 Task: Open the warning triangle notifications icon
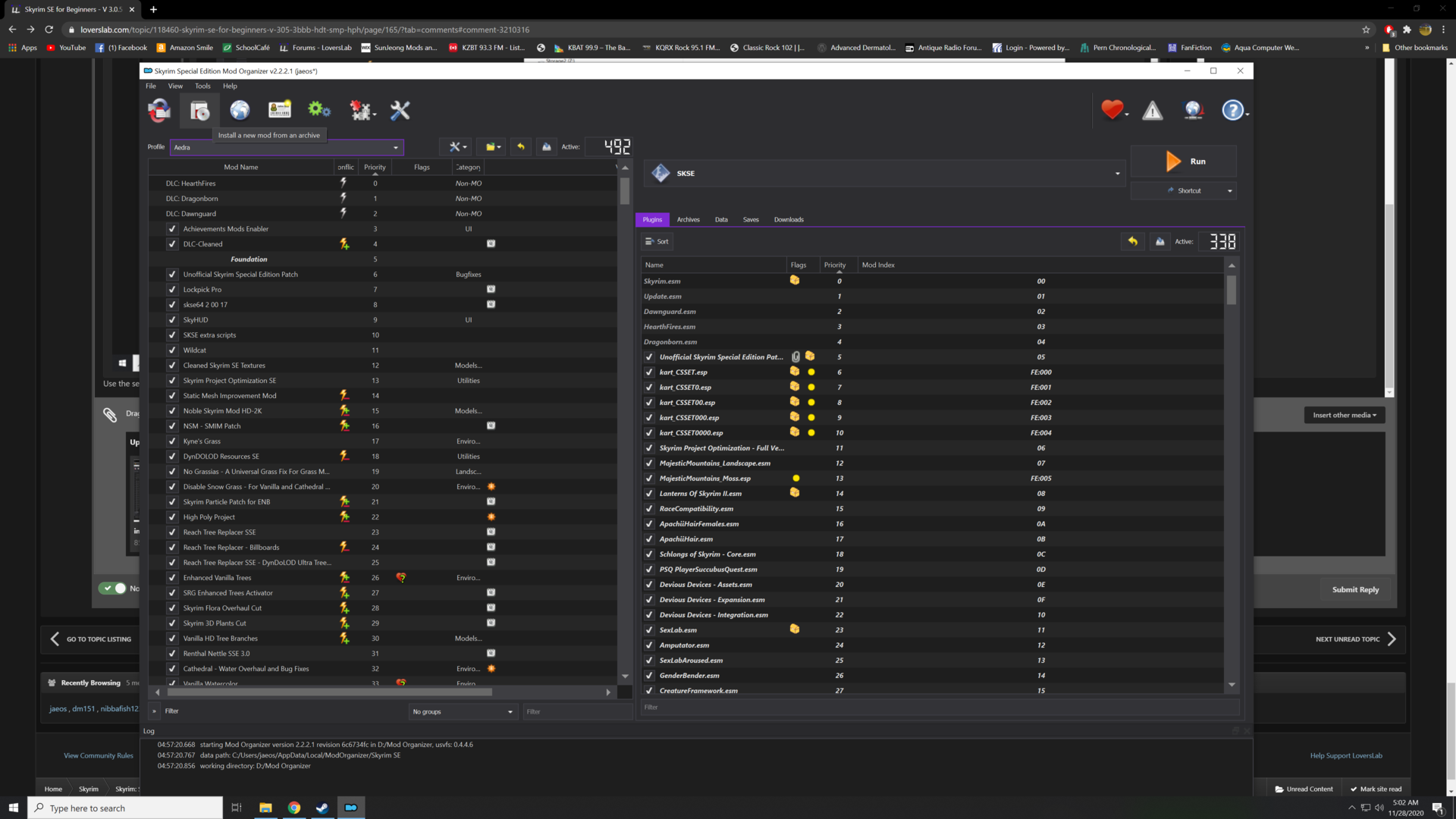point(1153,111)
